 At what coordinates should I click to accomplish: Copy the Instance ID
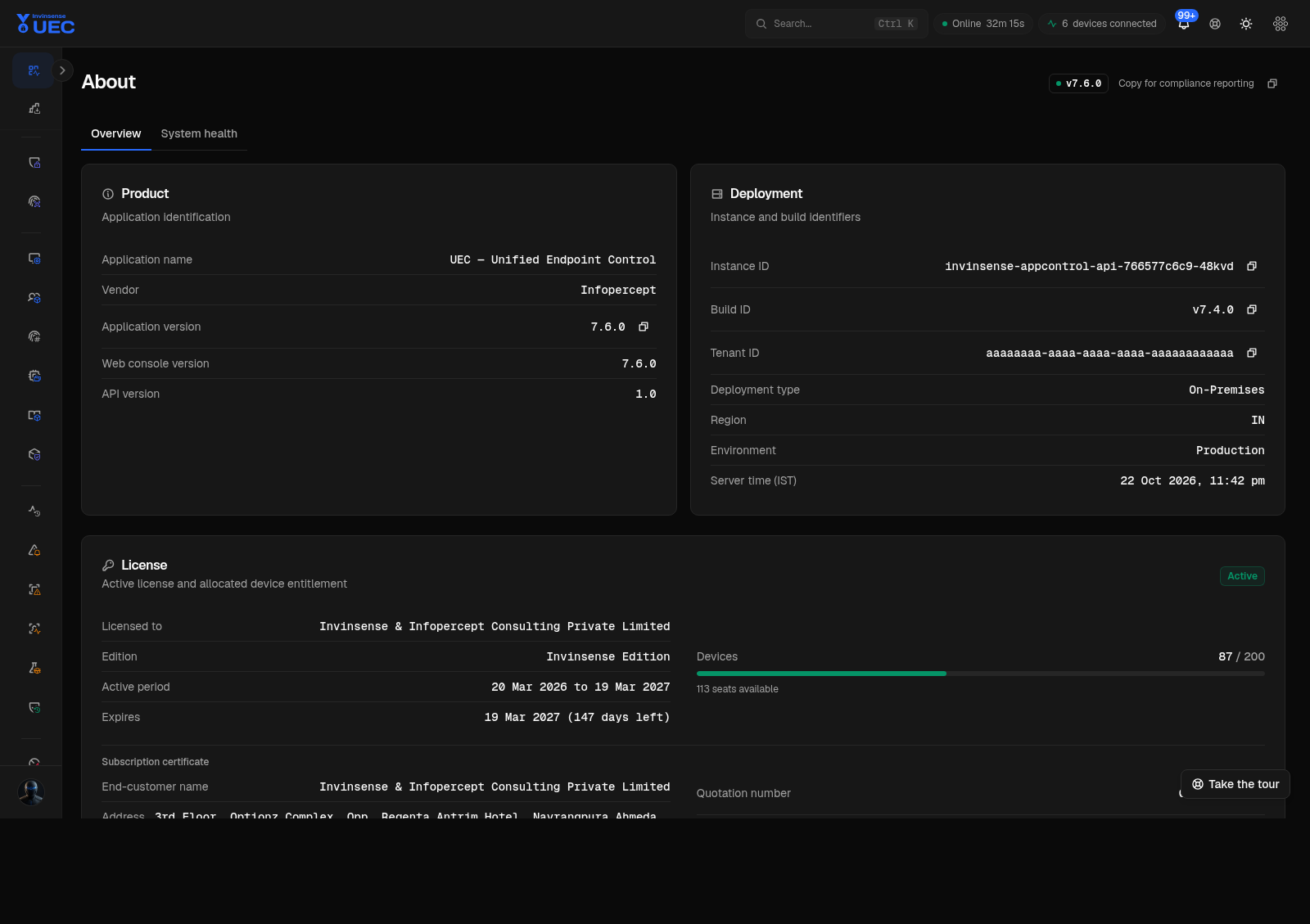[1252, 266]
